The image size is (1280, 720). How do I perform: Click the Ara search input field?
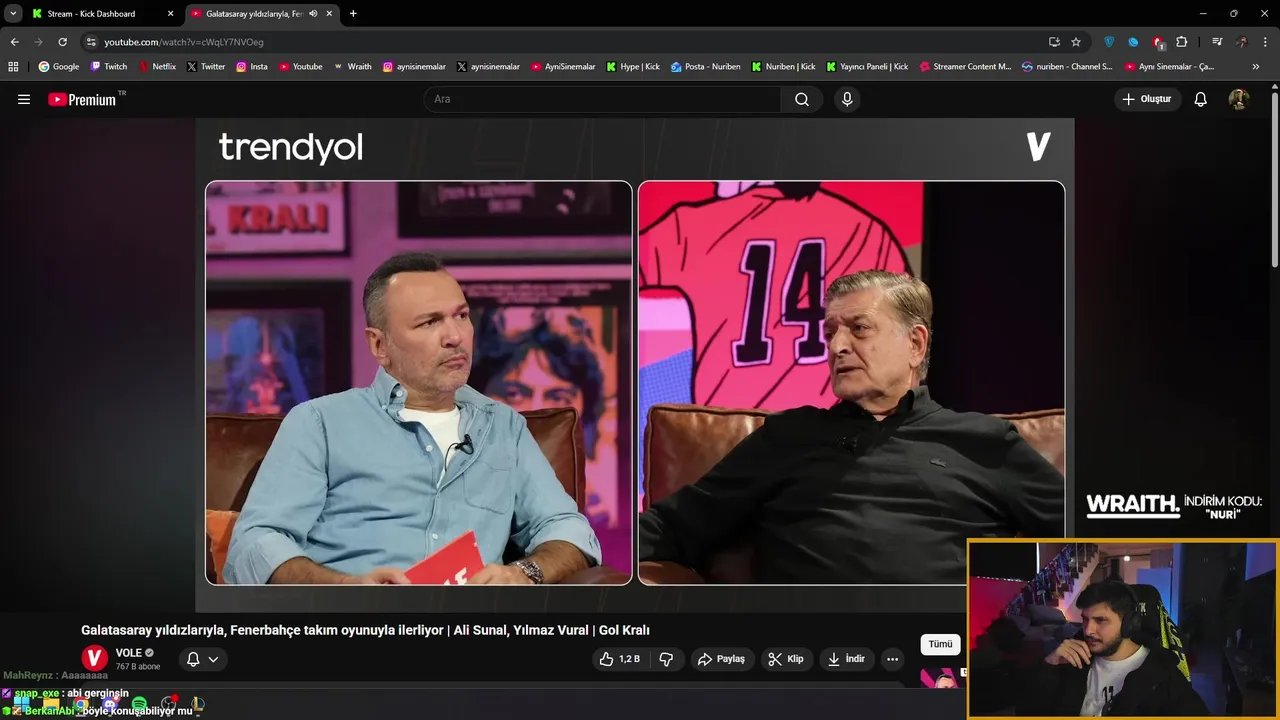[602, 99]
